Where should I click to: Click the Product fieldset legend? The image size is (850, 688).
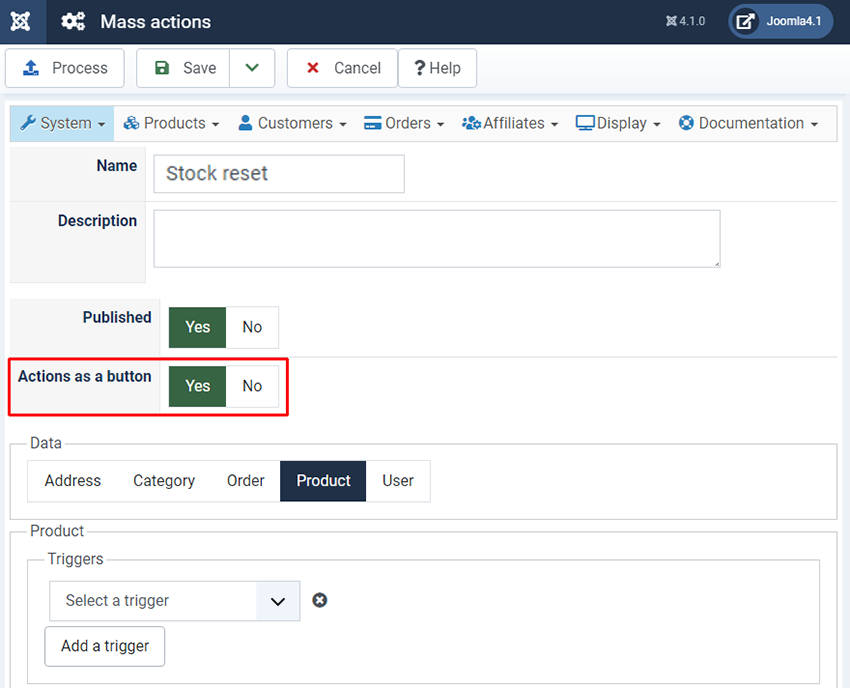click(x=57, y=531)
